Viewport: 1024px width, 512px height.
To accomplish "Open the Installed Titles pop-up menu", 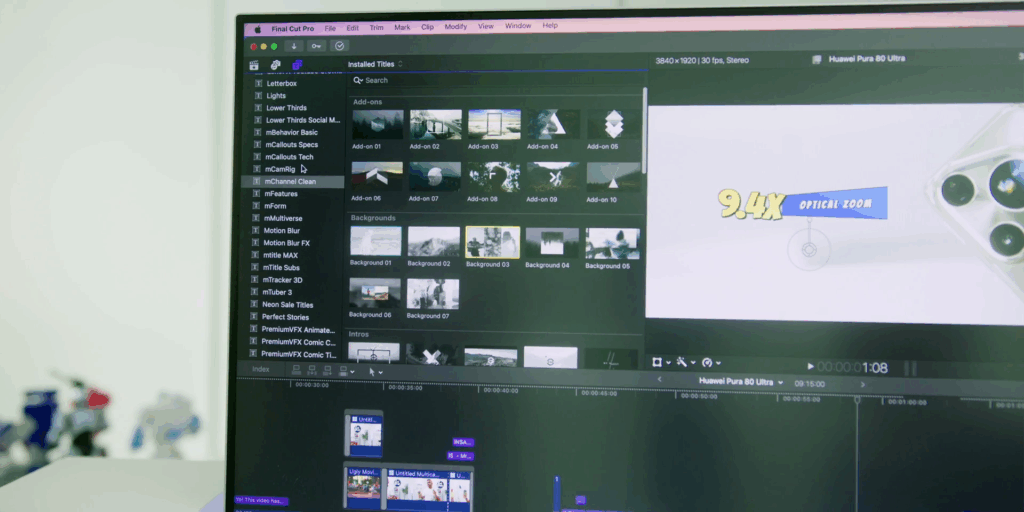I will tap(375, 64).
